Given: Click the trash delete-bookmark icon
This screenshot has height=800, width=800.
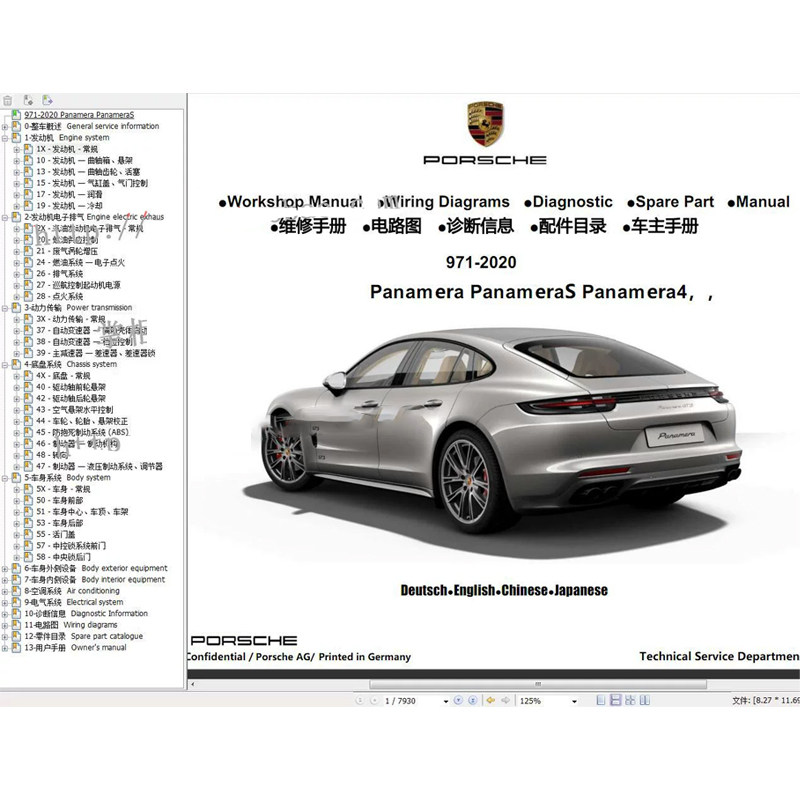Looking at the screenshot, I should coord(7,101).
